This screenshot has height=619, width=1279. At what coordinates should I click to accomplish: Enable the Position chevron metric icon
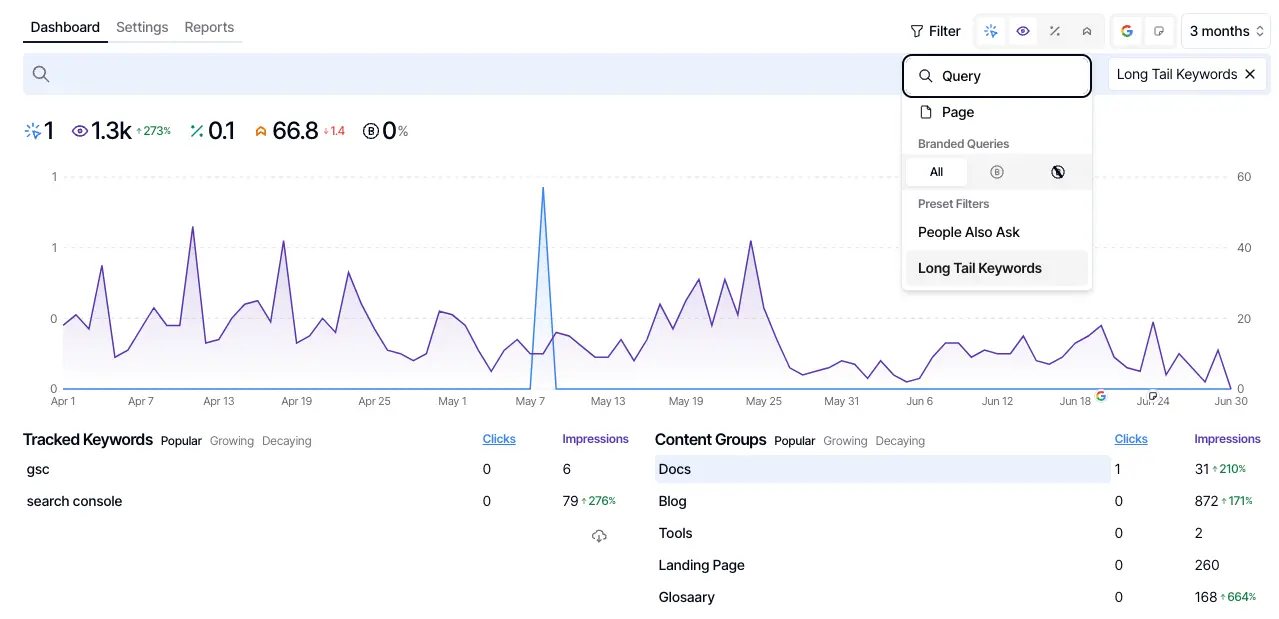1087,31
